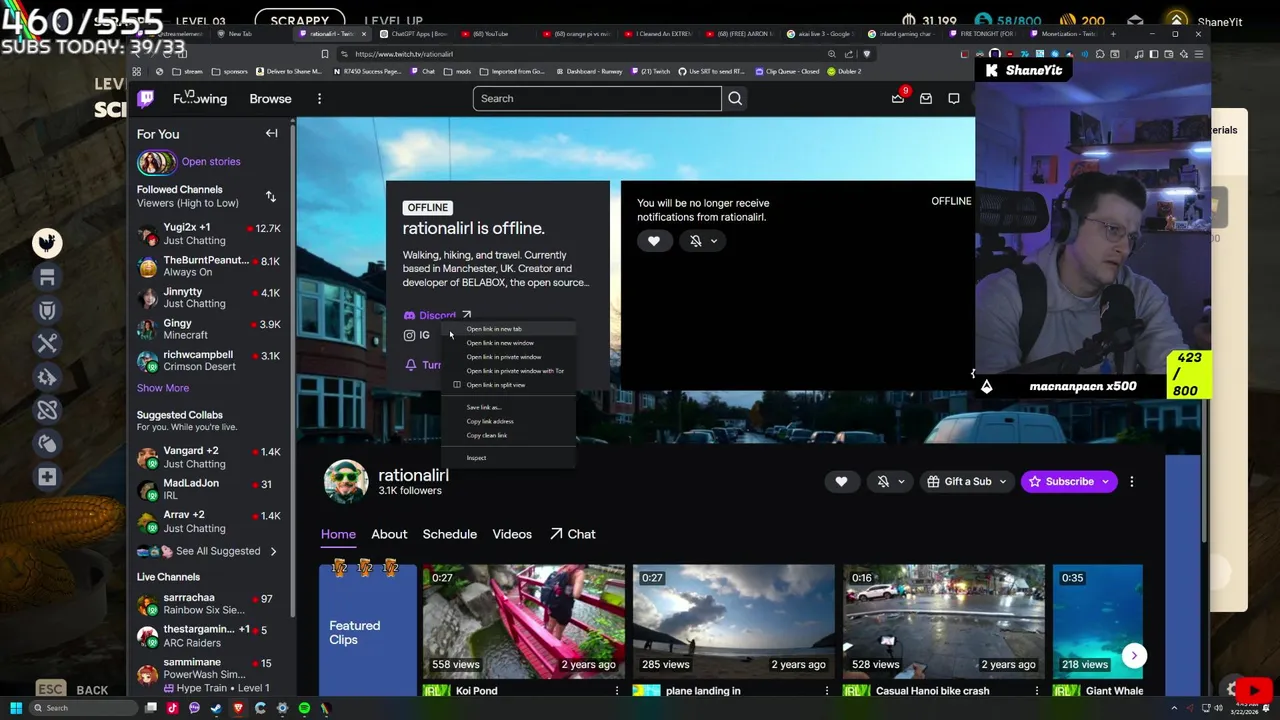Image resolution: width=1280 pixels, height=720 pixels.
Task: Open the Gift a Sub dropdown
Action: click(966, 482)
